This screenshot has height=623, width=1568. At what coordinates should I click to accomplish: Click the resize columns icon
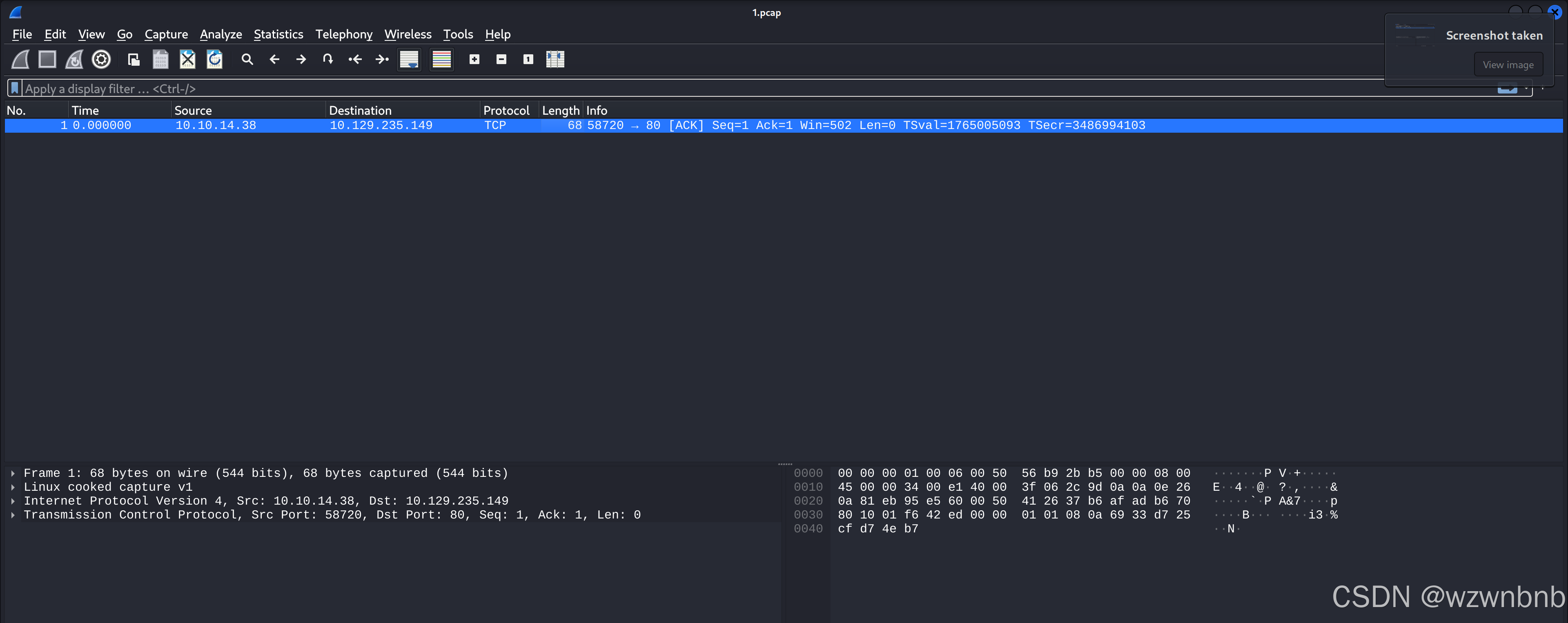tap(555, 59)
